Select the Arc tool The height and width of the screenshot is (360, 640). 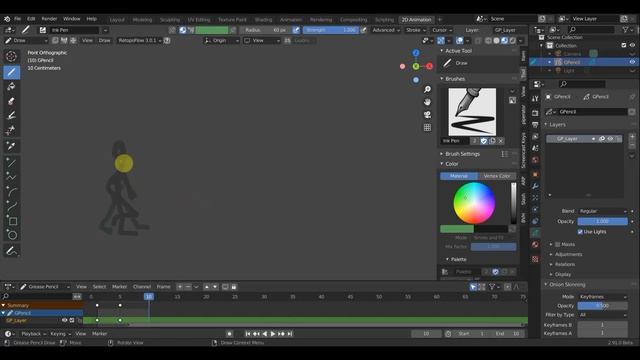click(11, 191)
